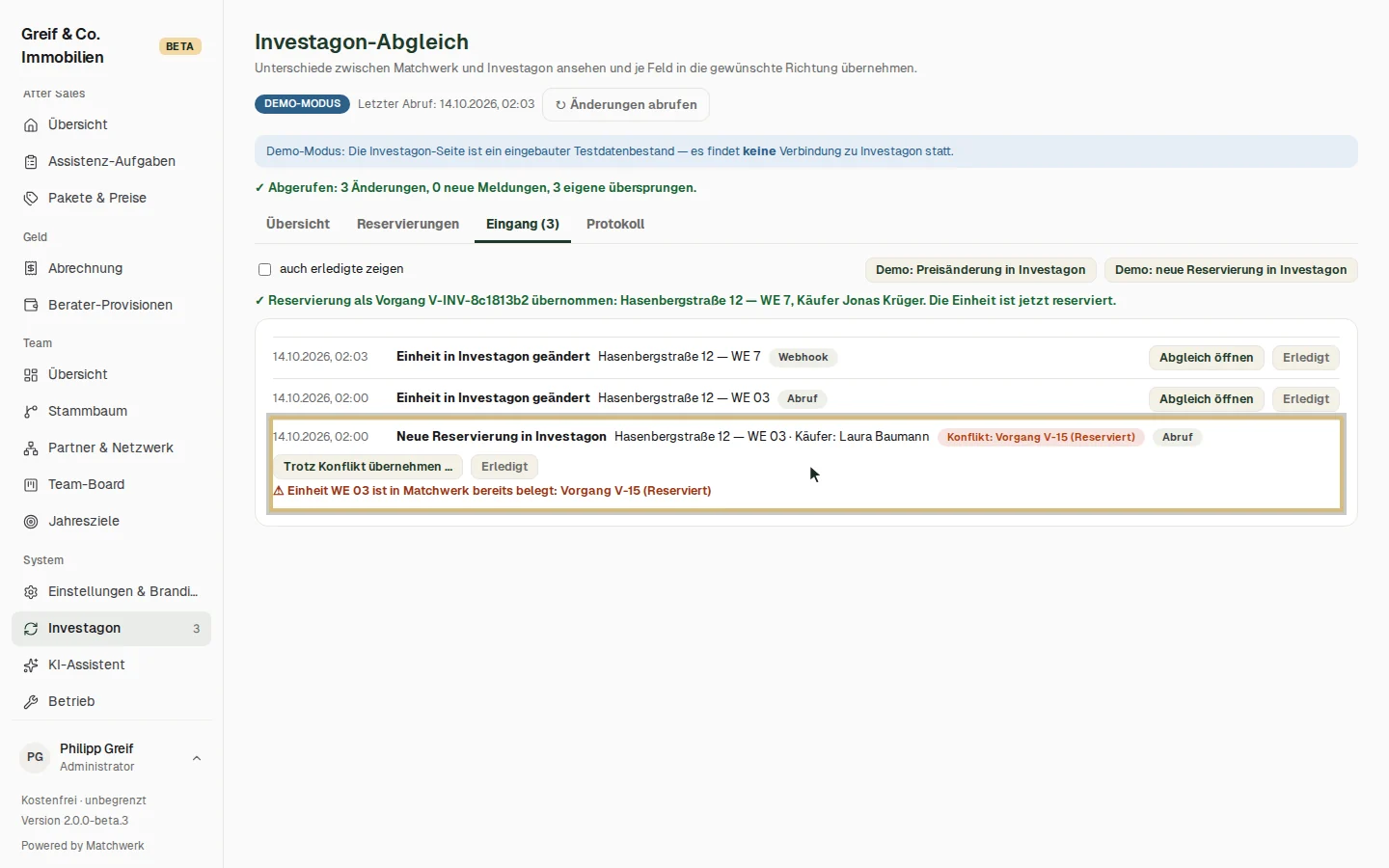This screenshot has height=868, width=1389.
Task: Select the Eingang (3) tab
Action: point(523,224)
